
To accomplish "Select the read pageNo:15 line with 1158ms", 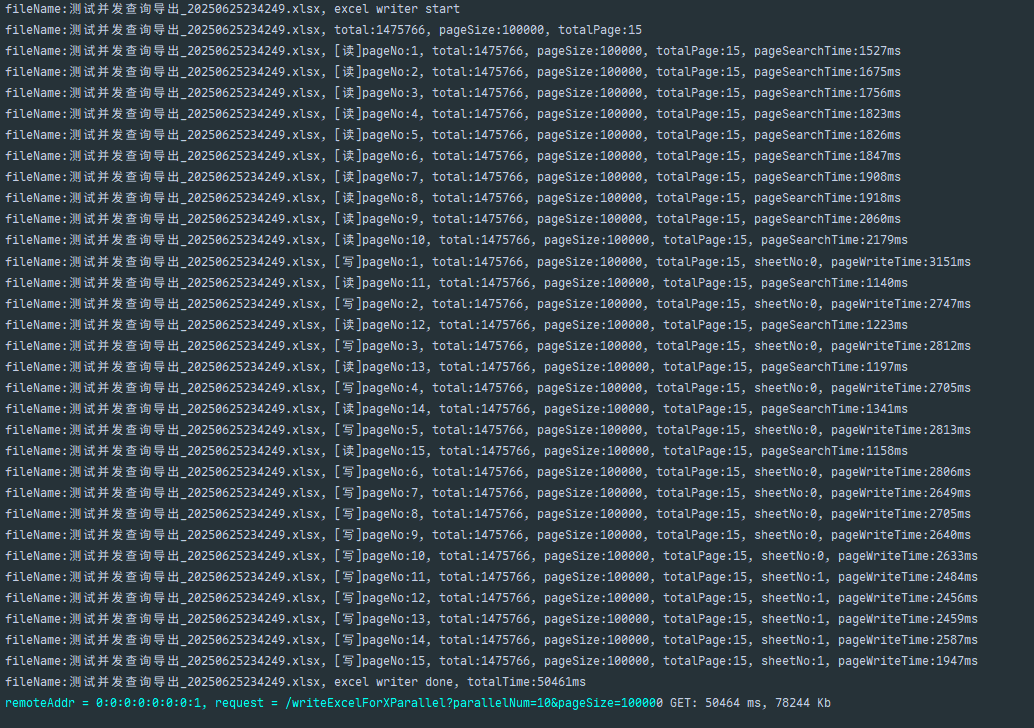I will click(x=456, y=451).
